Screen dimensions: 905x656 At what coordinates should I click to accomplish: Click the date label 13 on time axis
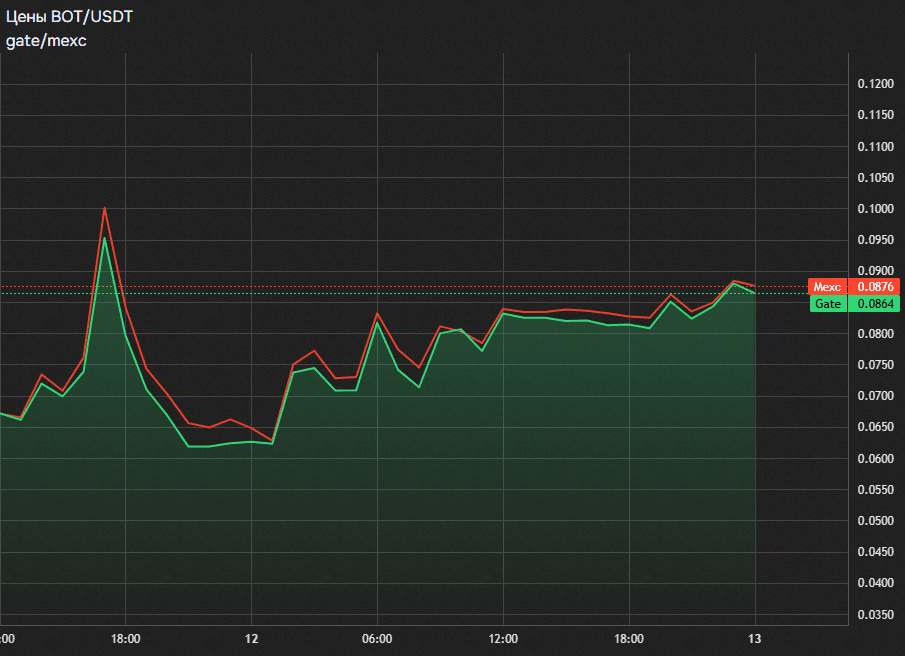(755, 639)
